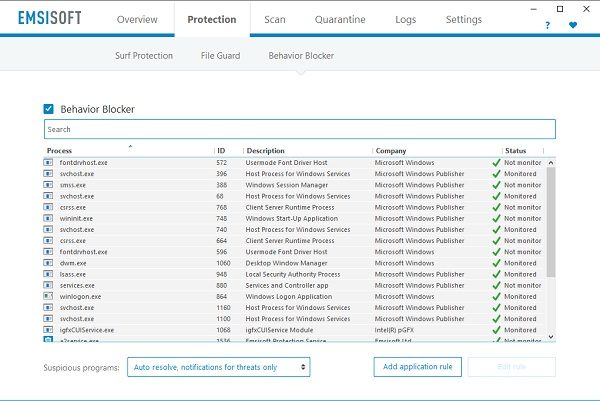Screen dimensions: 600x401
Task: Select the services.exe process name
Action: click(x=77, y=285)
